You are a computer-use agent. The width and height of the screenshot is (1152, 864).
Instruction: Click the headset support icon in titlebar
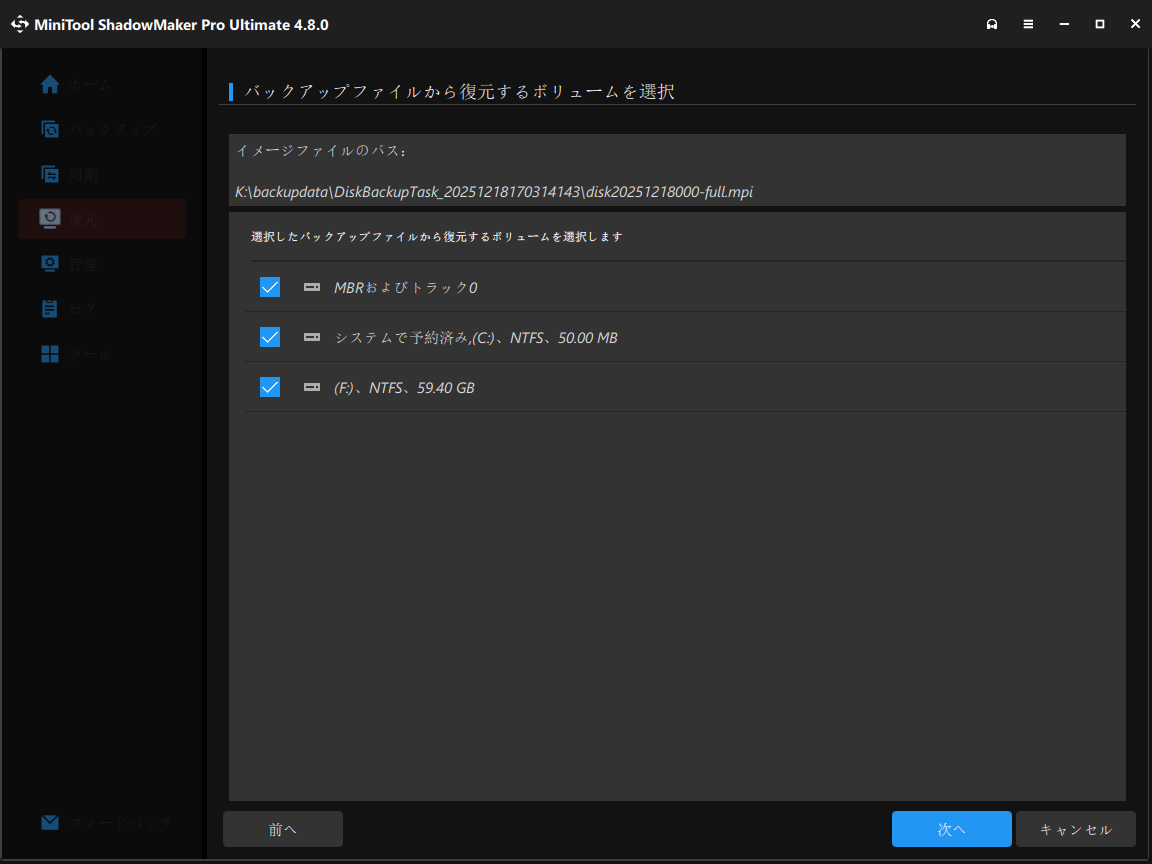point(992,23)
